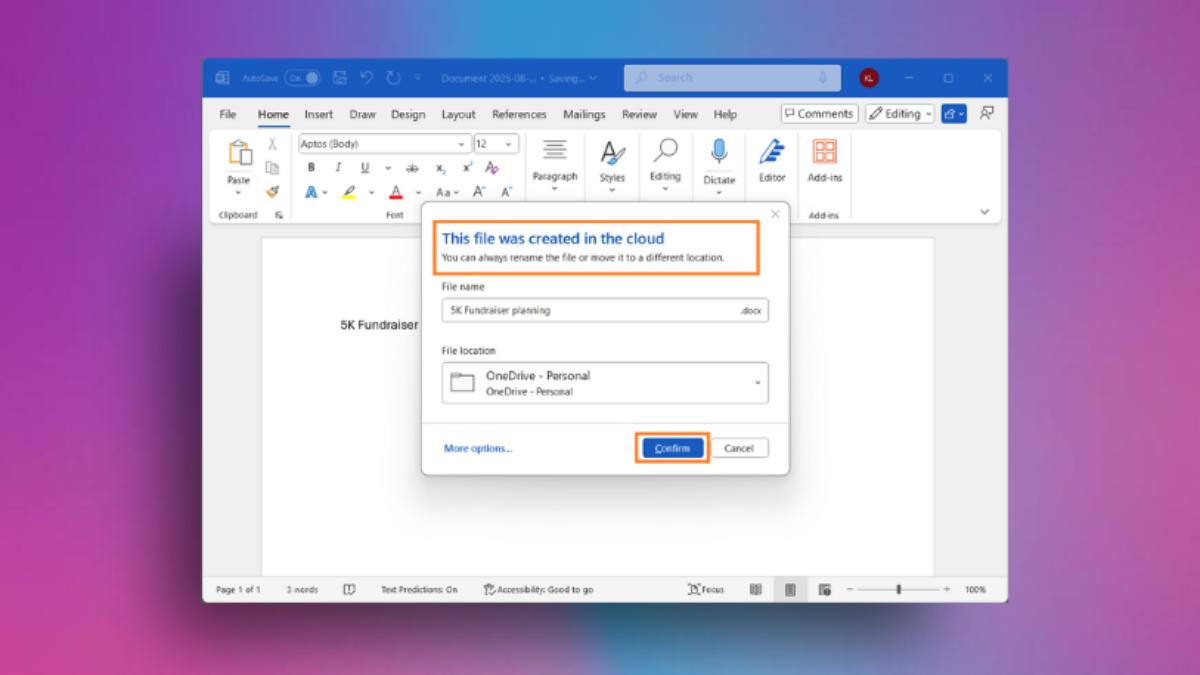The width and height of the screenshot is (1200, 675).
Task: Launch the Editor pen icon
Action: pos(772,158)
